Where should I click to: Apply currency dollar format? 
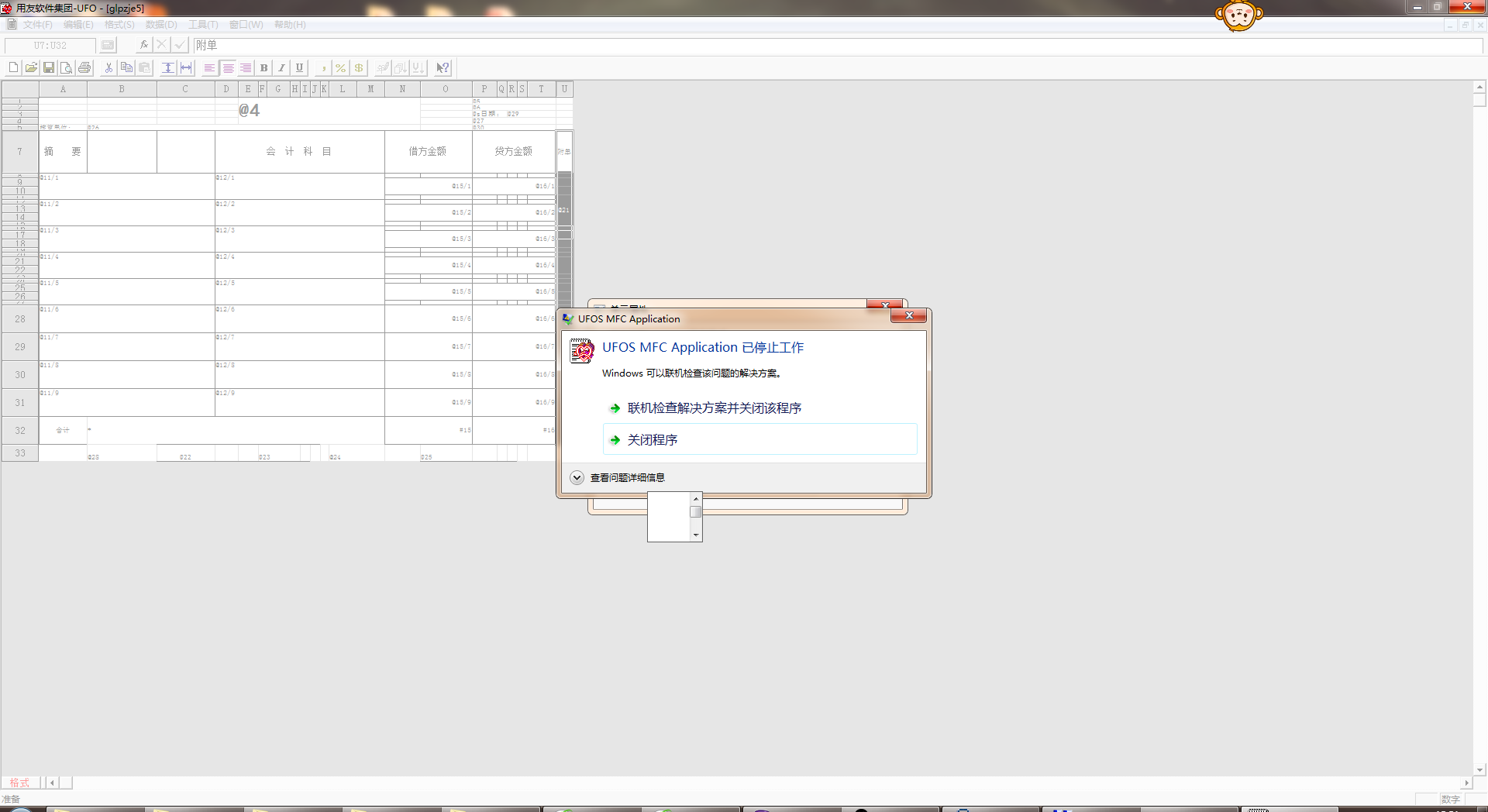point(359,68)
